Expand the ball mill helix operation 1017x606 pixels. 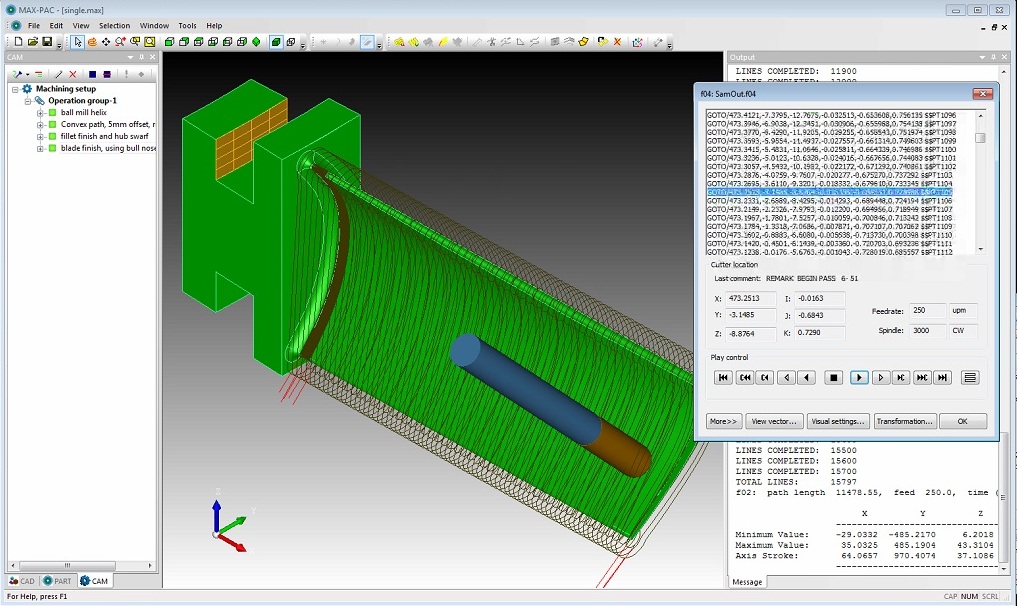click(40, 113)
